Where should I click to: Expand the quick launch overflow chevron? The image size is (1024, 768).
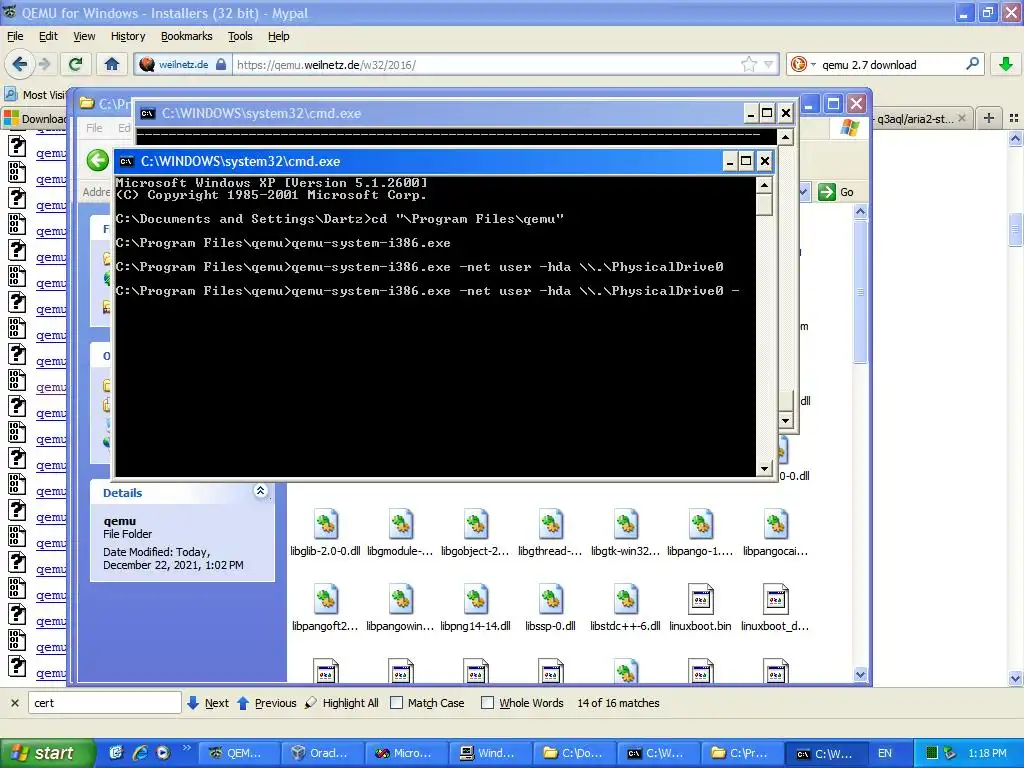[x=186, y=747]
